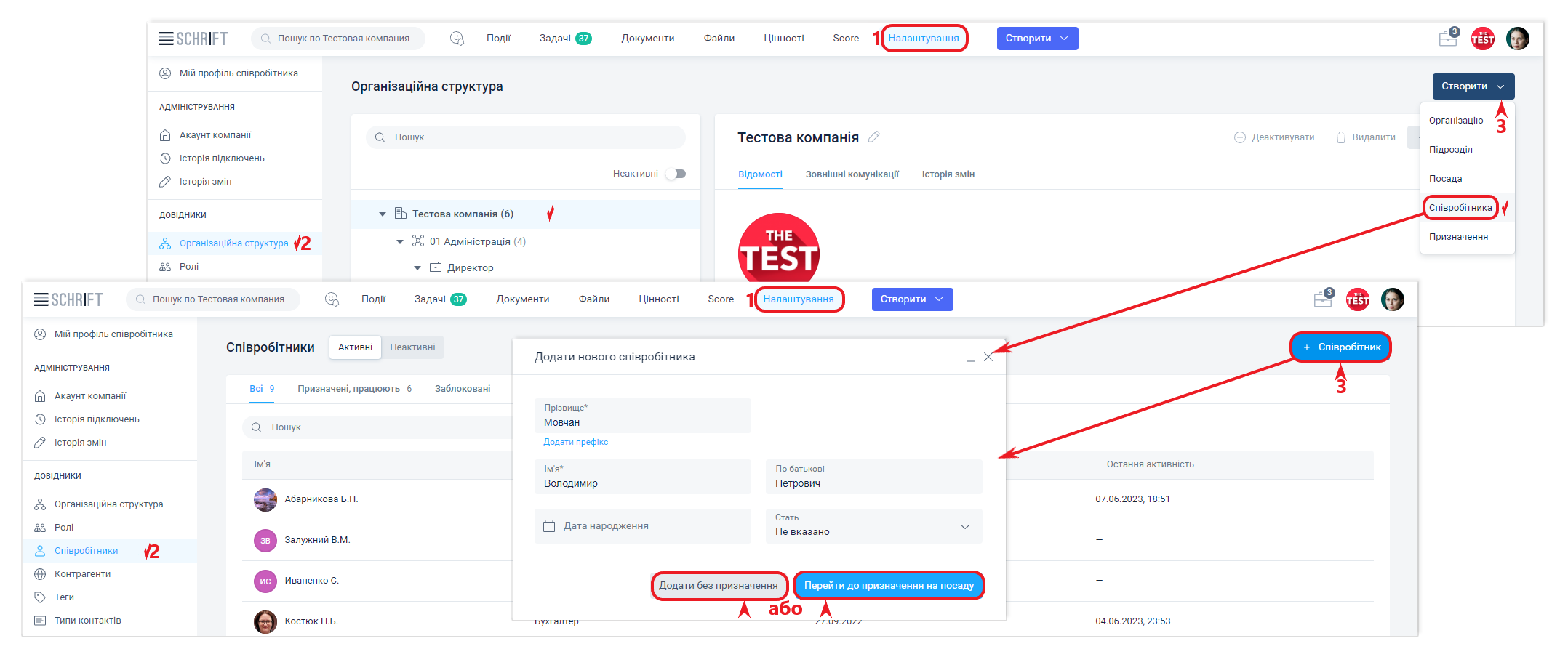Collapse the 01 Адміністрація tree node
Screen dimensions: 1568x657
point(400,242)
